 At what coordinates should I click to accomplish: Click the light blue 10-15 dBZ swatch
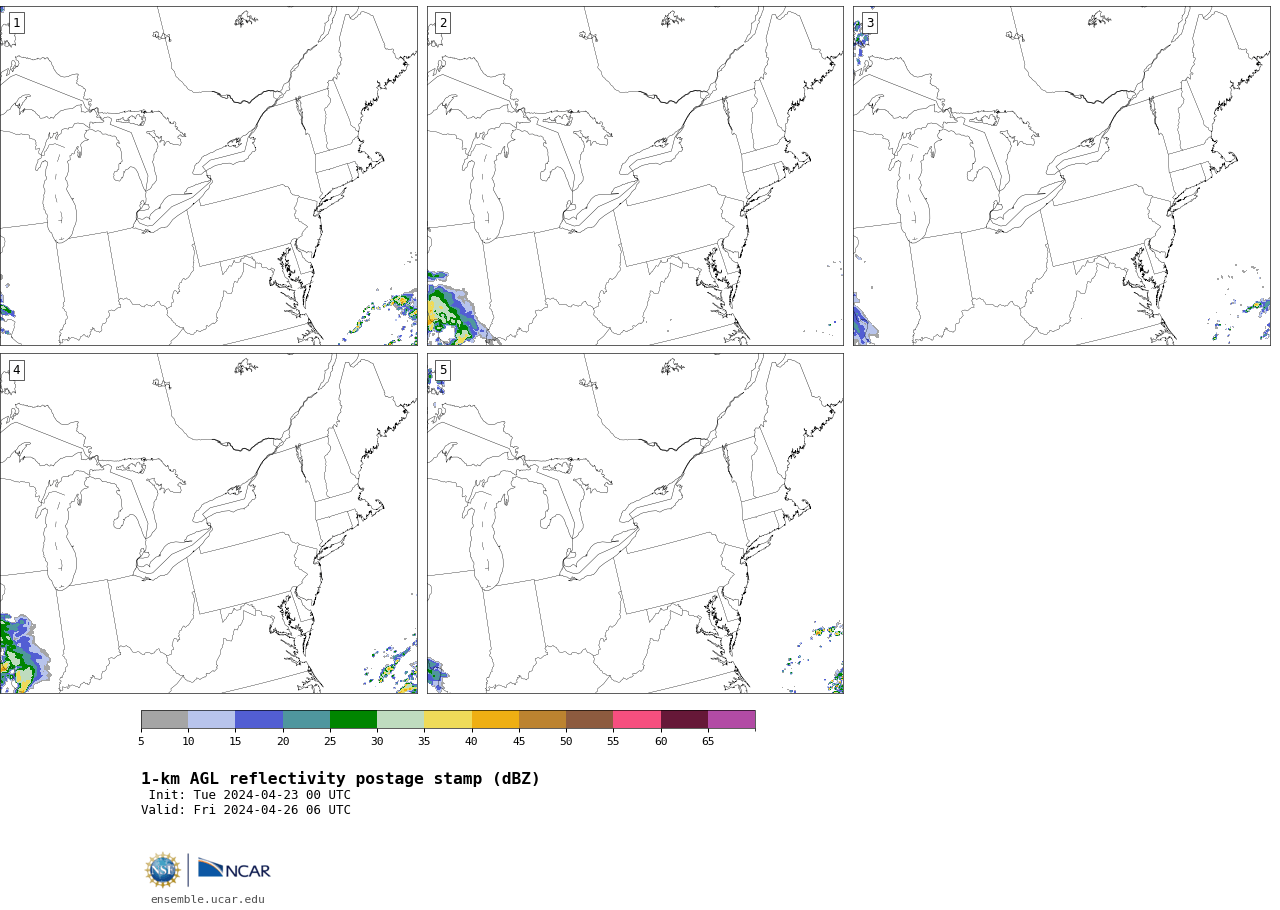coord(211,720)
